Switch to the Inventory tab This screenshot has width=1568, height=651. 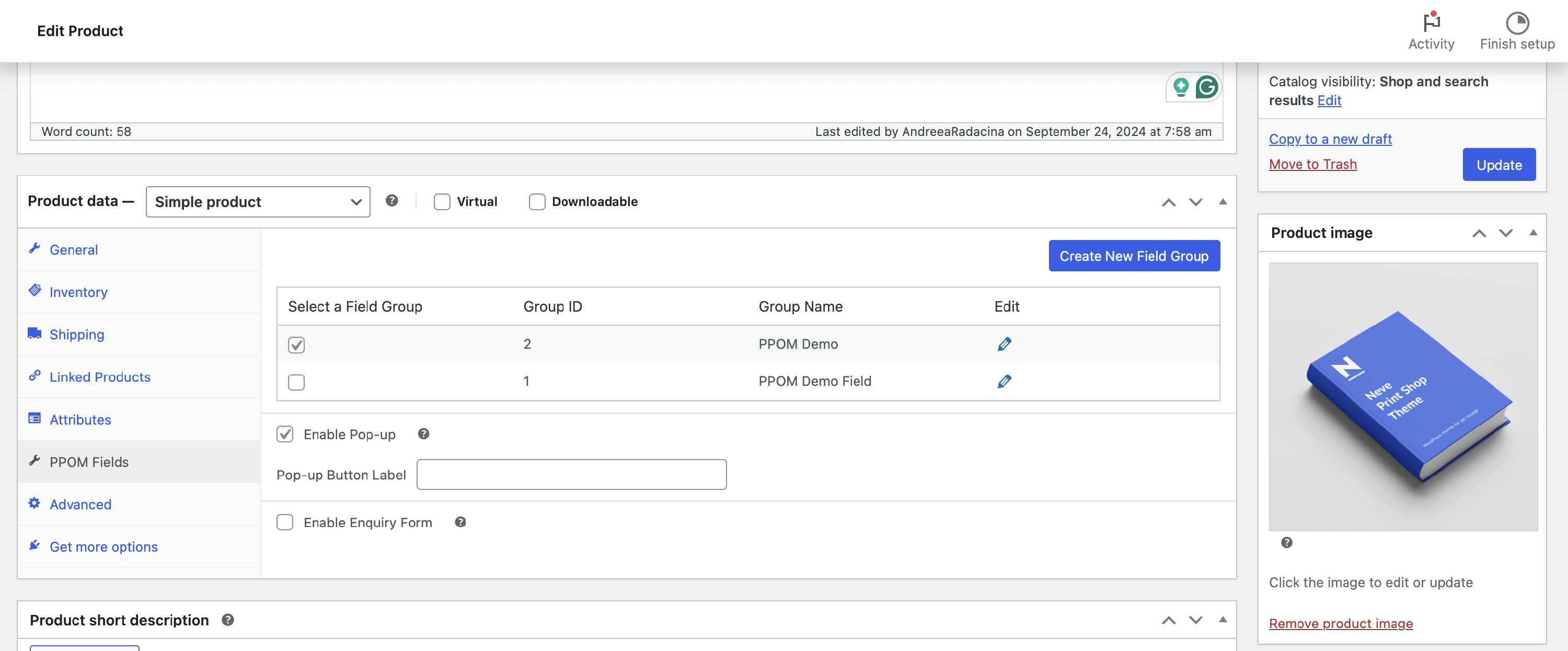pyautogui.click(x=78, y=292)
